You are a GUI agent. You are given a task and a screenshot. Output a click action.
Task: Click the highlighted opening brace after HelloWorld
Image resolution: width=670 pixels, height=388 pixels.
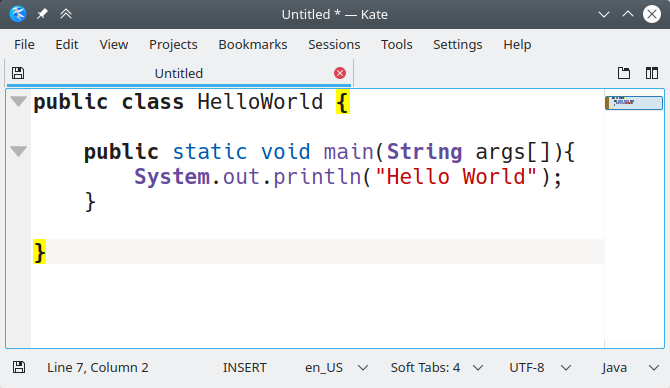click(x=343, y=102)
